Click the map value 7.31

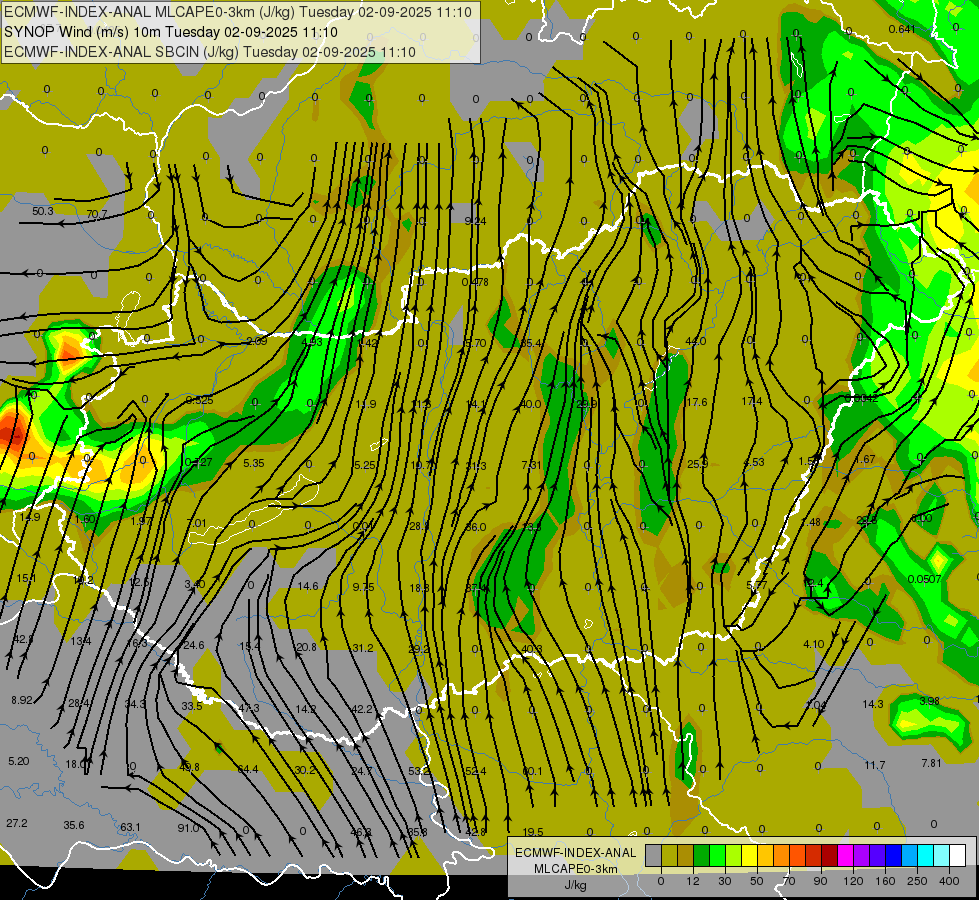coord(531,465)
